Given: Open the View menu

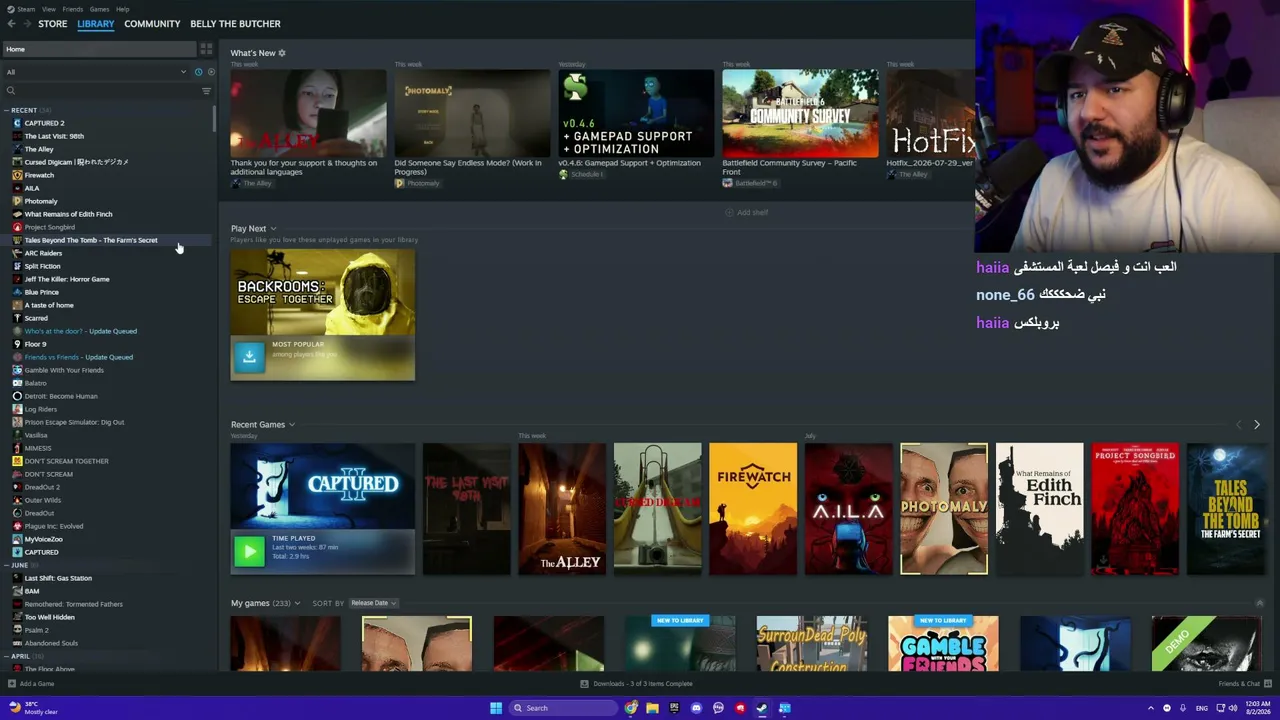Looking at the screenshot, I should [49, 9].
